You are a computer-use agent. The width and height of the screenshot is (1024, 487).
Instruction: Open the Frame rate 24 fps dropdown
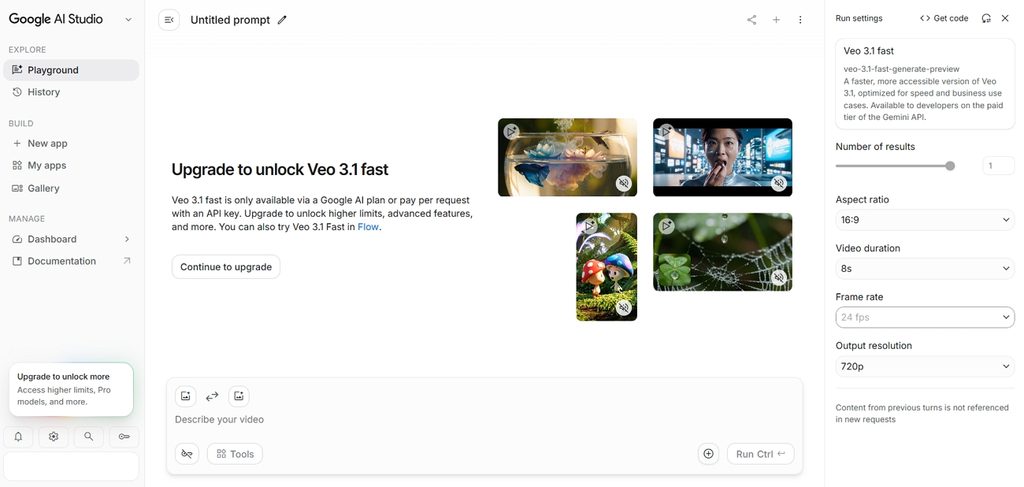(925, 317)
